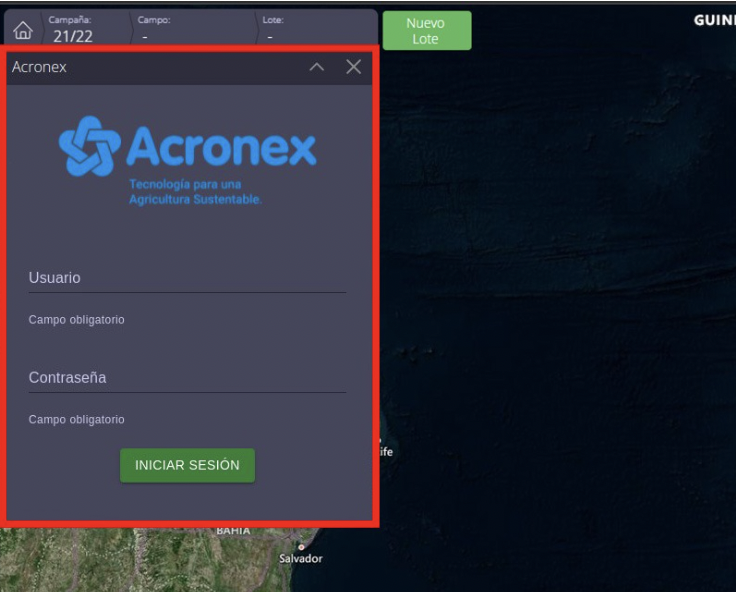Screen dimensions: 736x592
Task: Collapse the Acronex panel with the chevron
Action: point(317,67)
